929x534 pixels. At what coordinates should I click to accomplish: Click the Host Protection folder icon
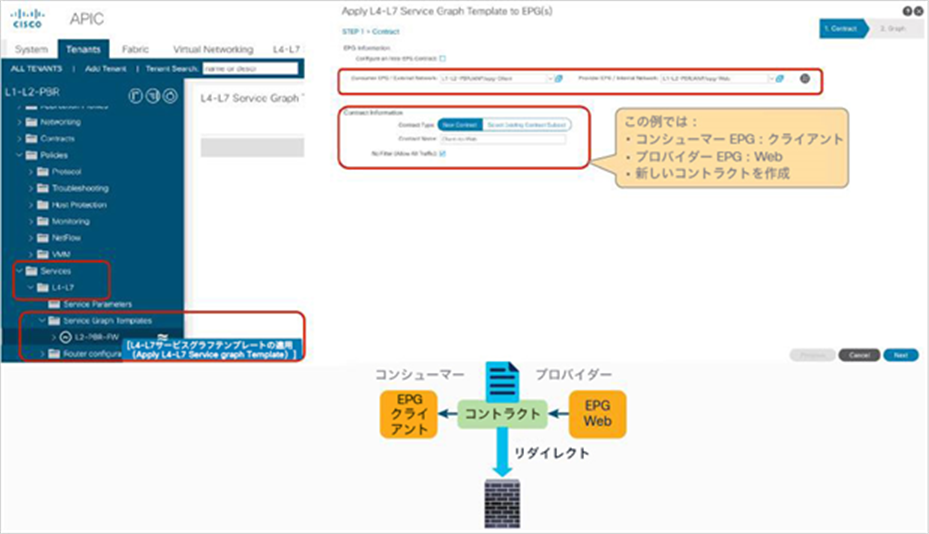pos(43,205)
